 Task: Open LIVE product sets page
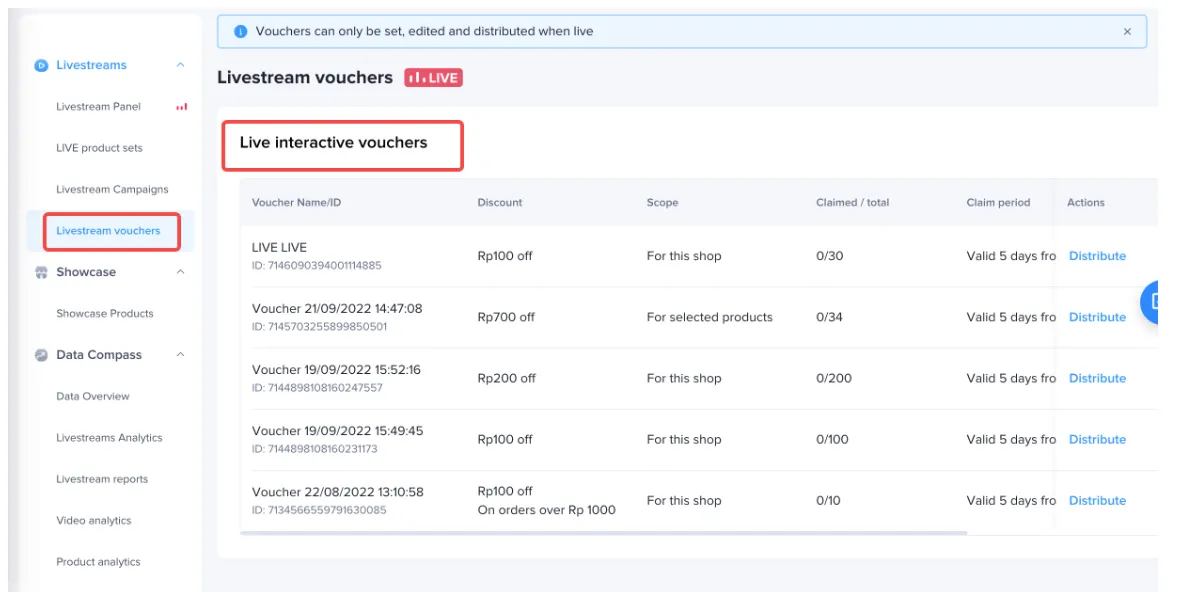click(x=99, y=148)
